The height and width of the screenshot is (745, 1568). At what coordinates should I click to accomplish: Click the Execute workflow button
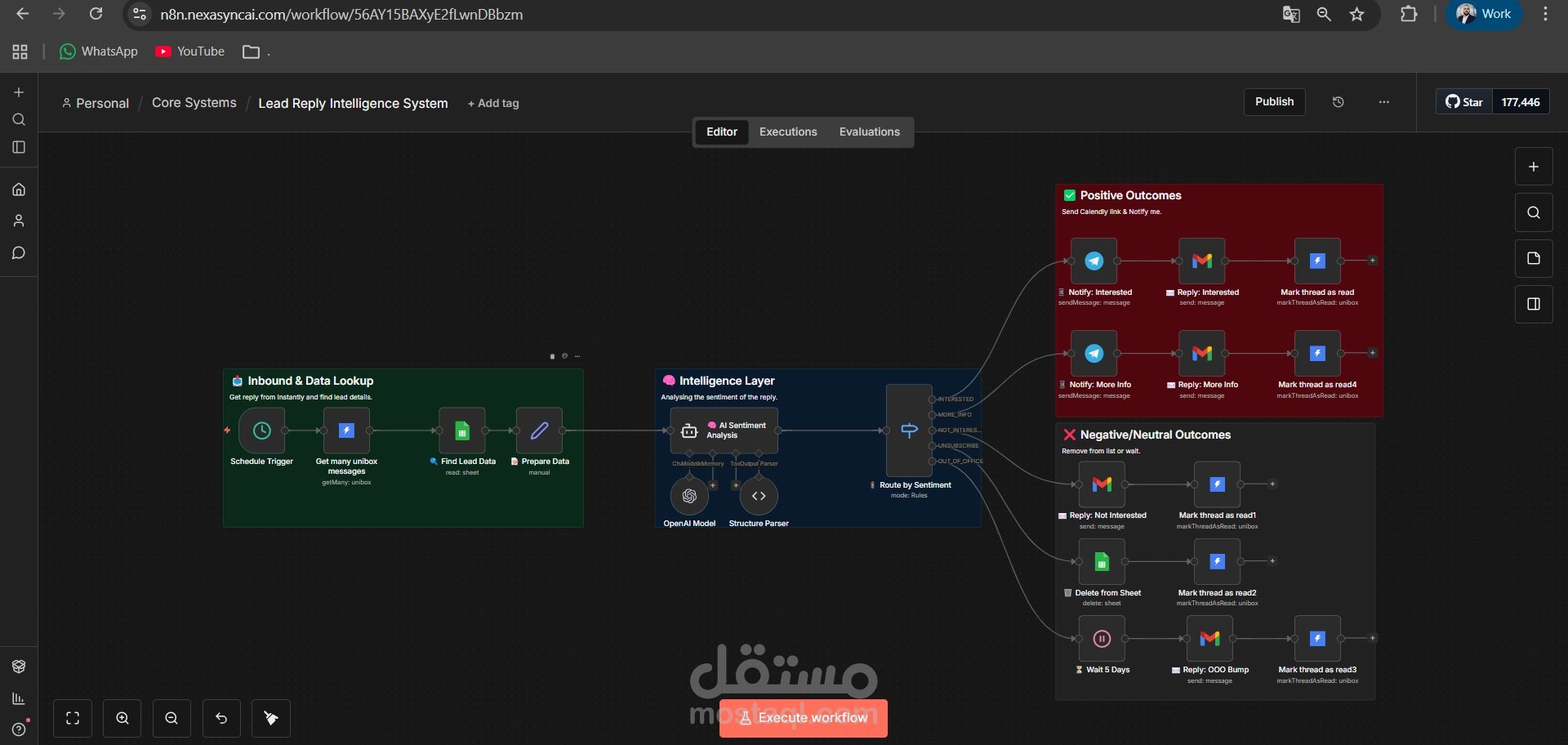tap(804, 718)
